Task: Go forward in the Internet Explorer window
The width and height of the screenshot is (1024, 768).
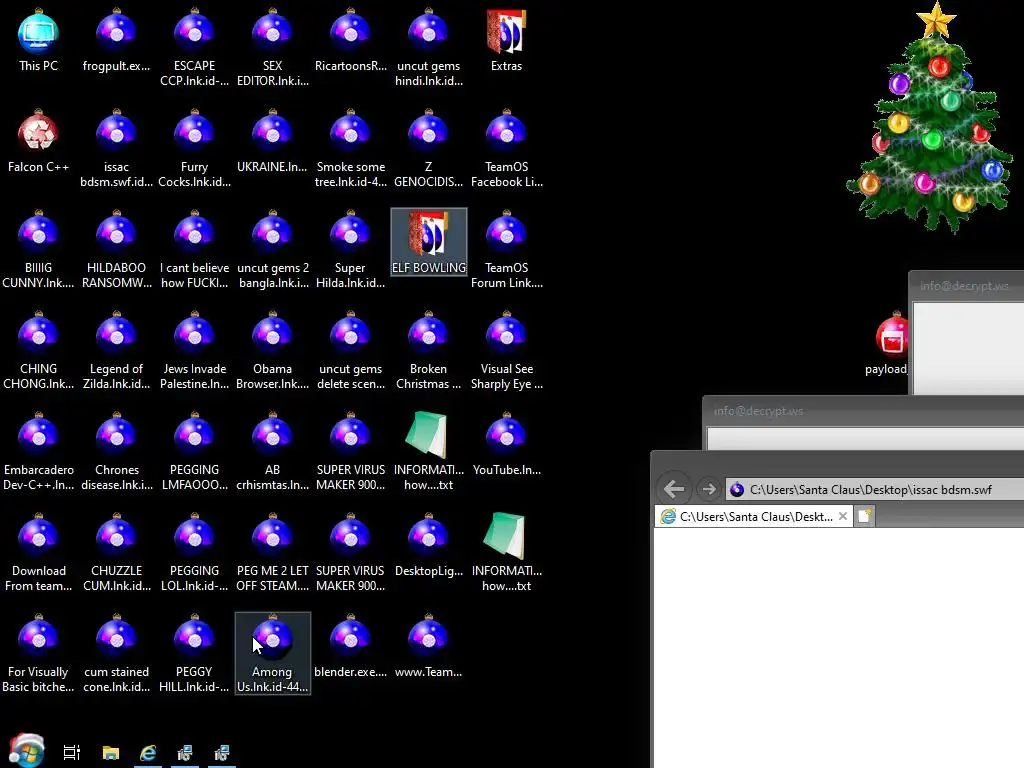Action: pyautogui.click(x=709, y=488)
